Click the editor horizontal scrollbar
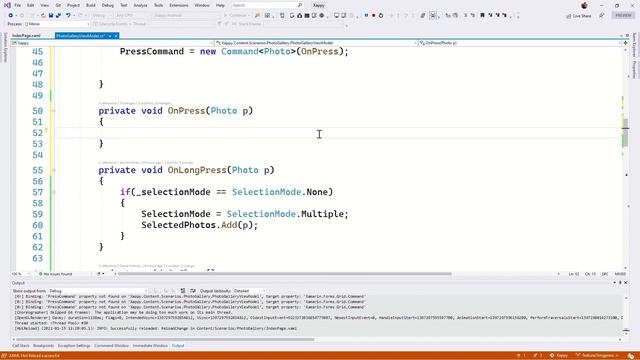Screen dimensions: 640x360 click(x=284, y=274)
